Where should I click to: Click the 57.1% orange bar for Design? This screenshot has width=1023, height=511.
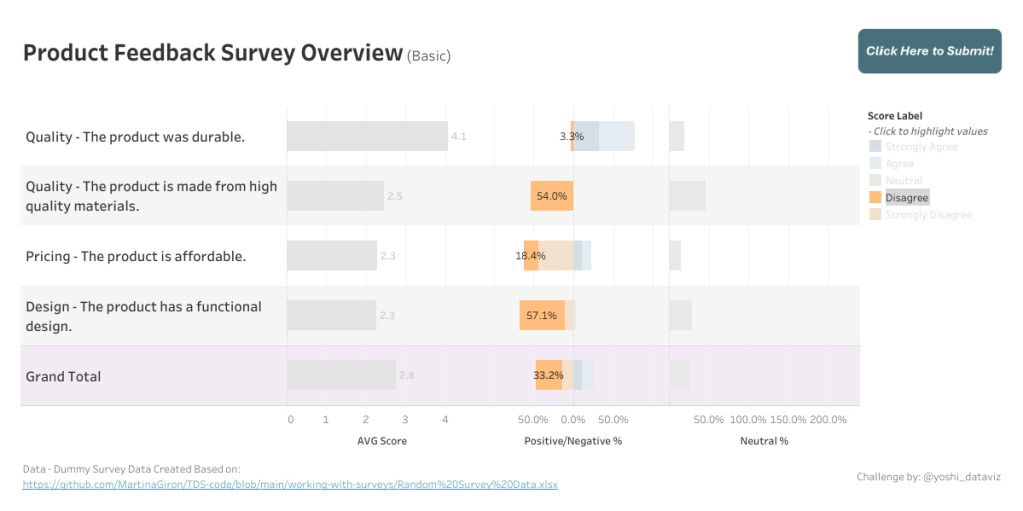542,315
